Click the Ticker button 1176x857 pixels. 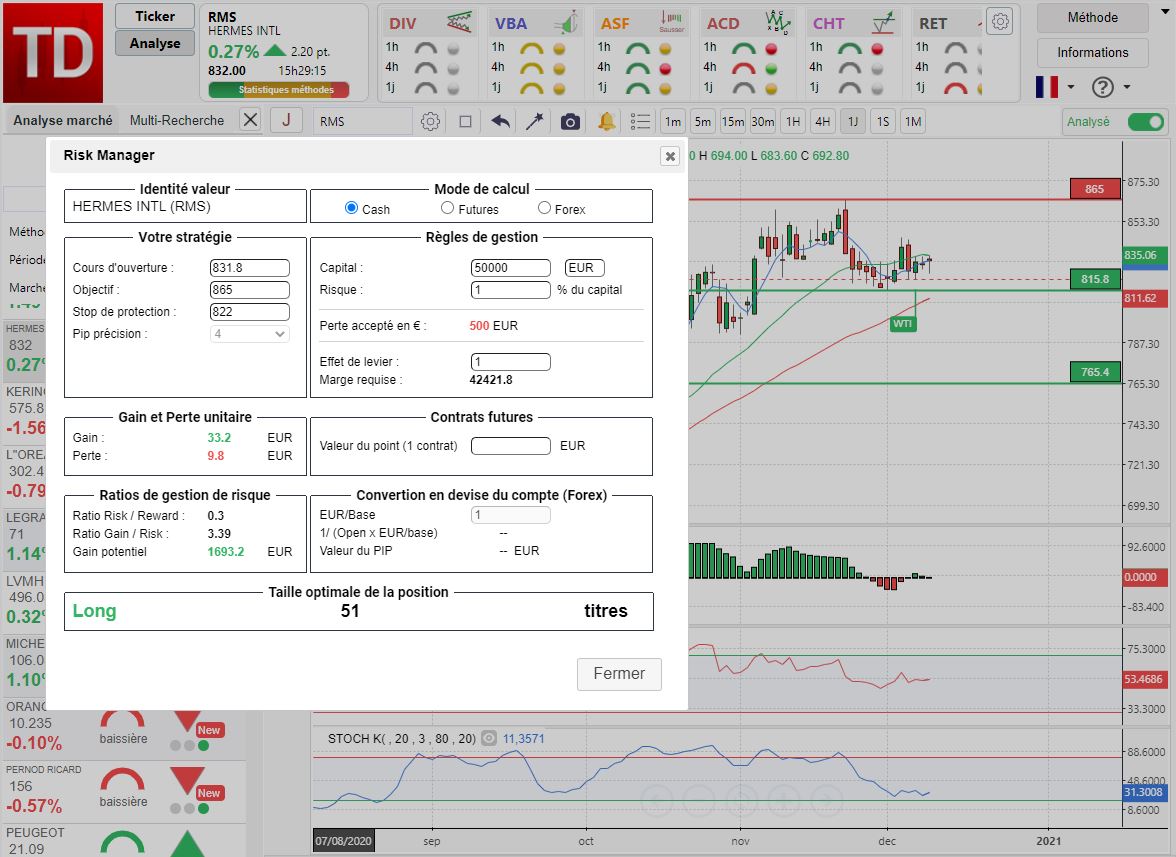pyautogui.click(x=154, y=16)
